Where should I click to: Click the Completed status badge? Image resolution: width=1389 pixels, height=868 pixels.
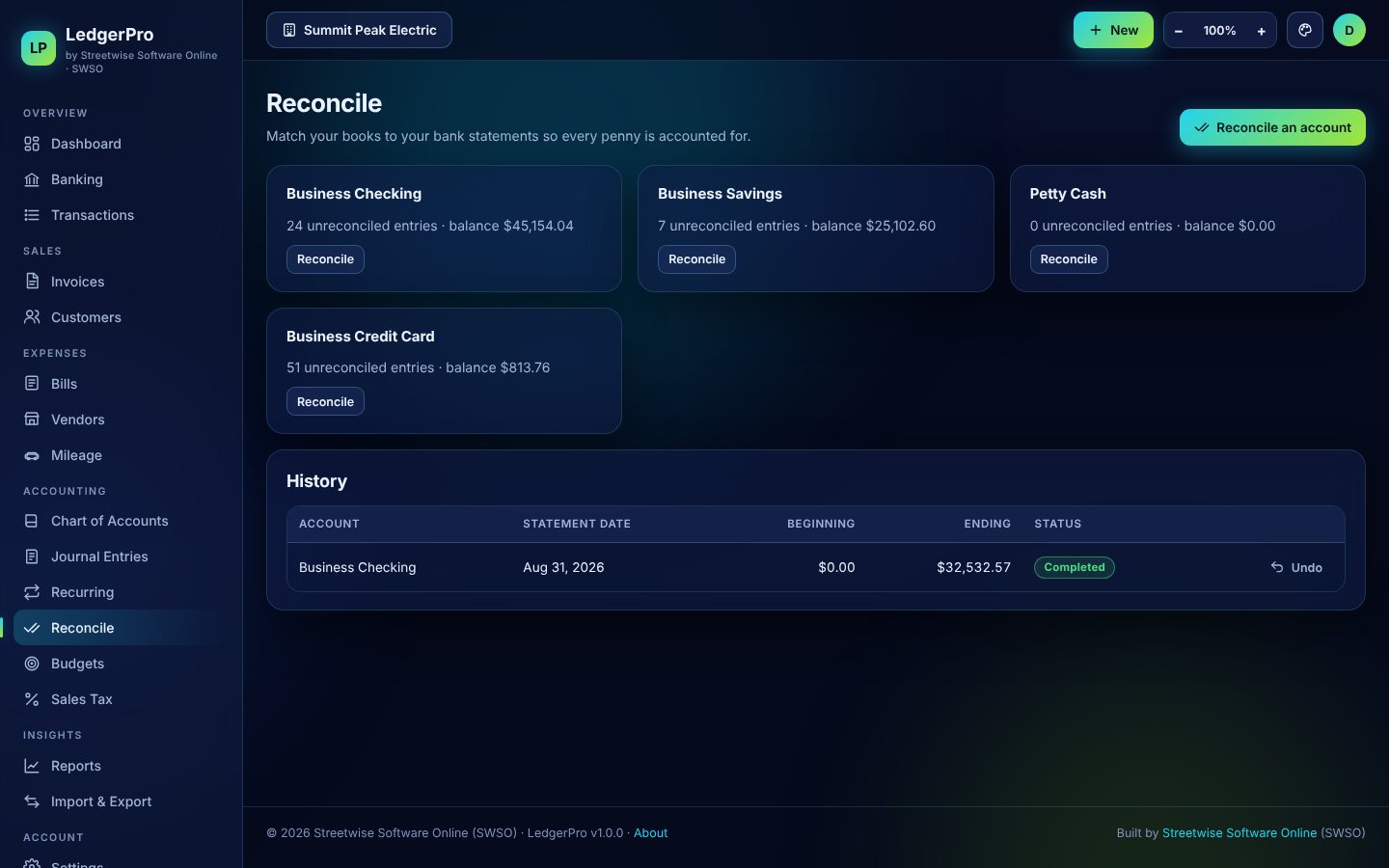pyautogui.click(x=1075, y=567)
